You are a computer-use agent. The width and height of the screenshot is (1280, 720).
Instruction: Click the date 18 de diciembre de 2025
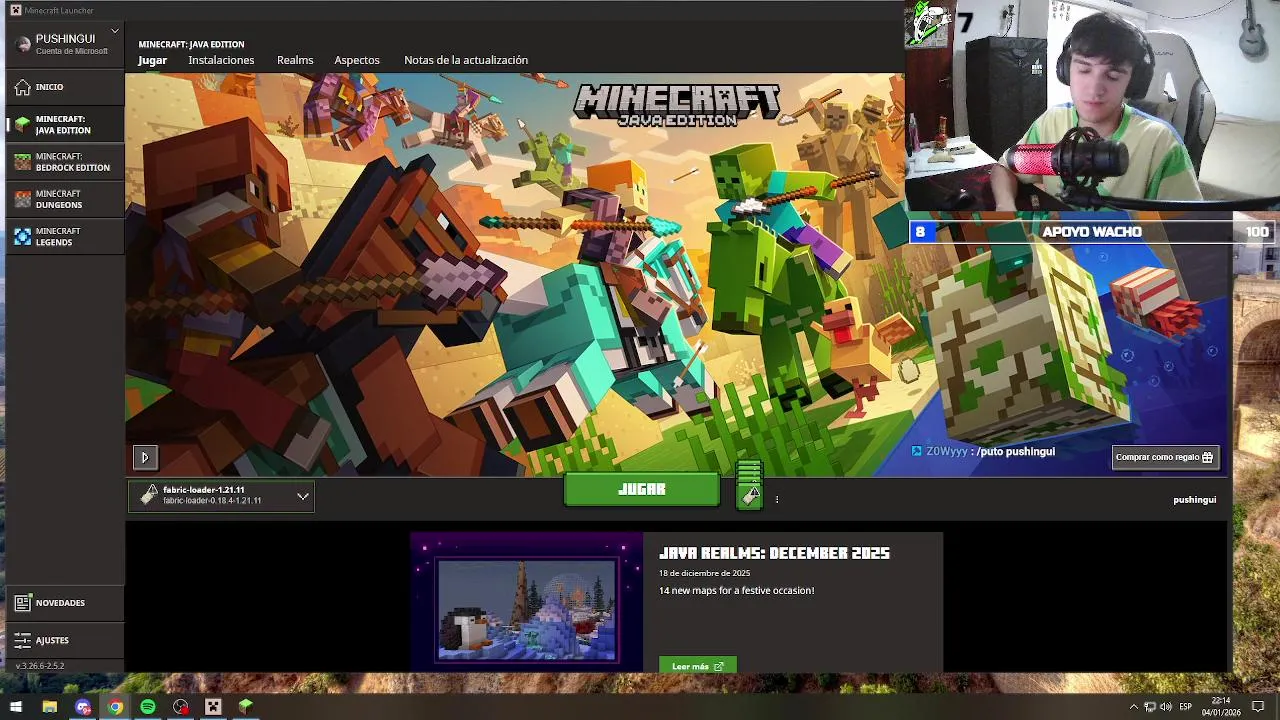(704, 573)
